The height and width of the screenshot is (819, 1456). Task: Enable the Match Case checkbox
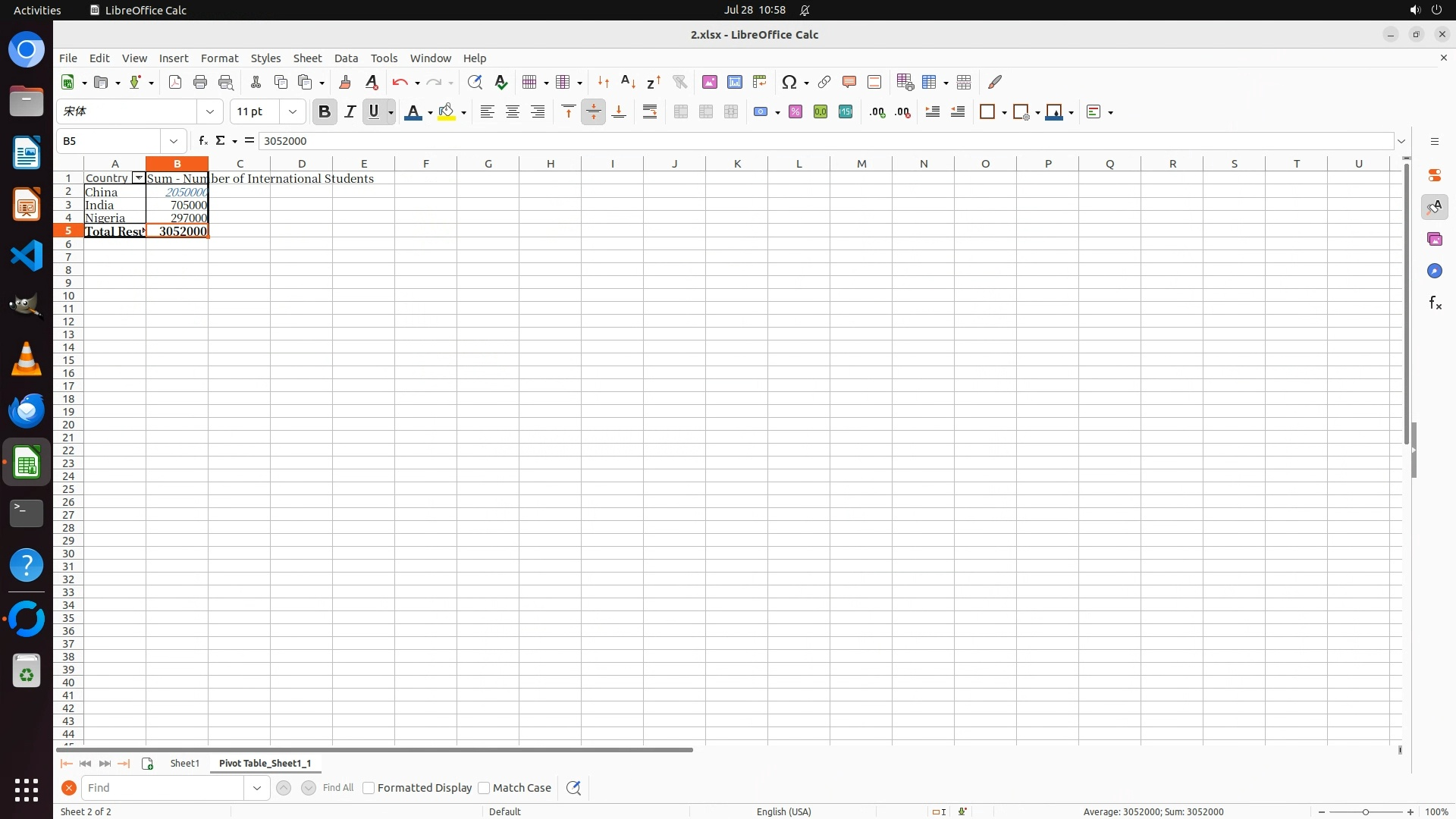pos(484,788)
